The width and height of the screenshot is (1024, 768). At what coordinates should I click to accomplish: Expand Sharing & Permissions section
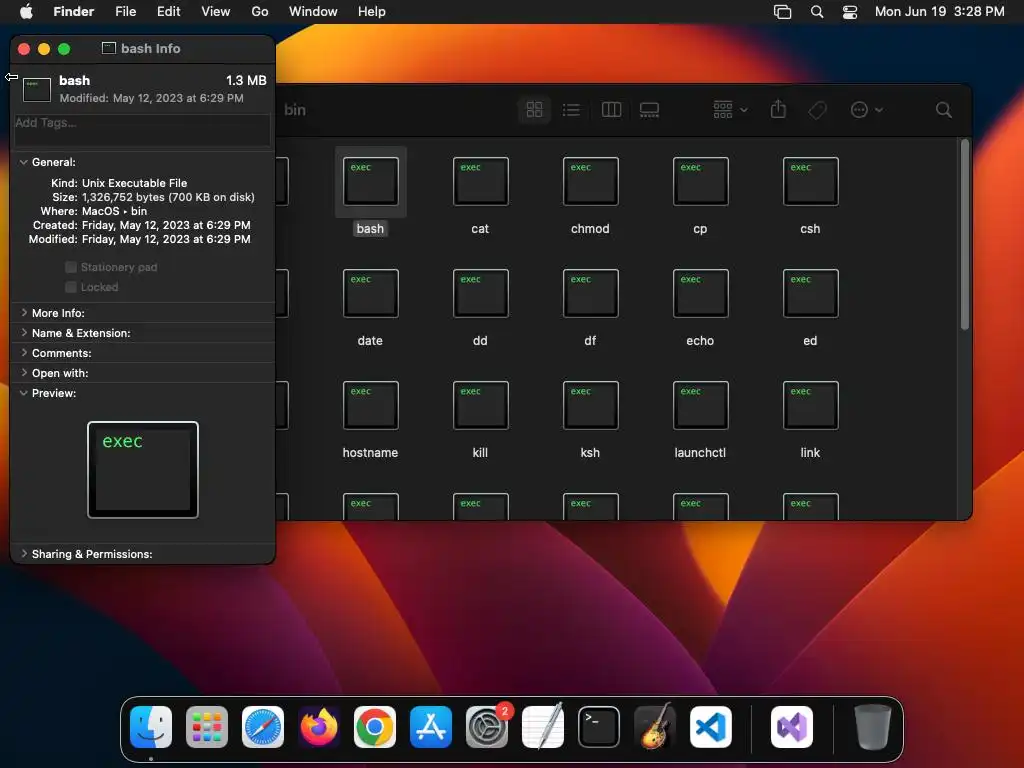point(24,554)
